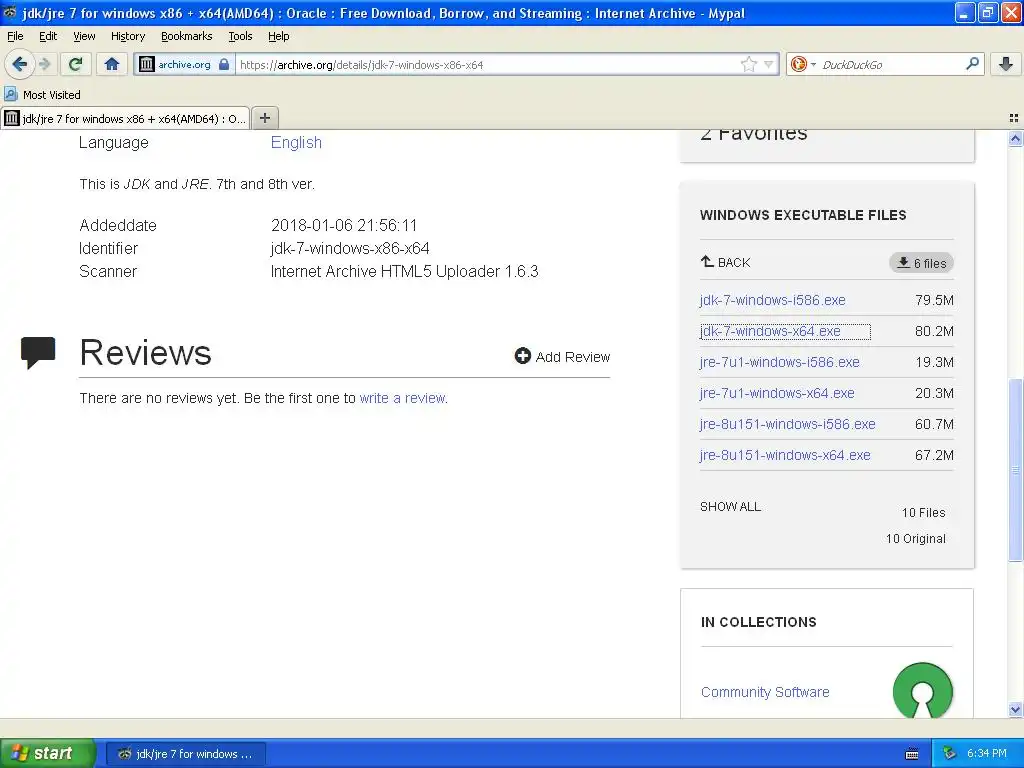Open Most Visited bookmarks folder
This screenshot has height=768, width=1024.
[x=43, y=95]
